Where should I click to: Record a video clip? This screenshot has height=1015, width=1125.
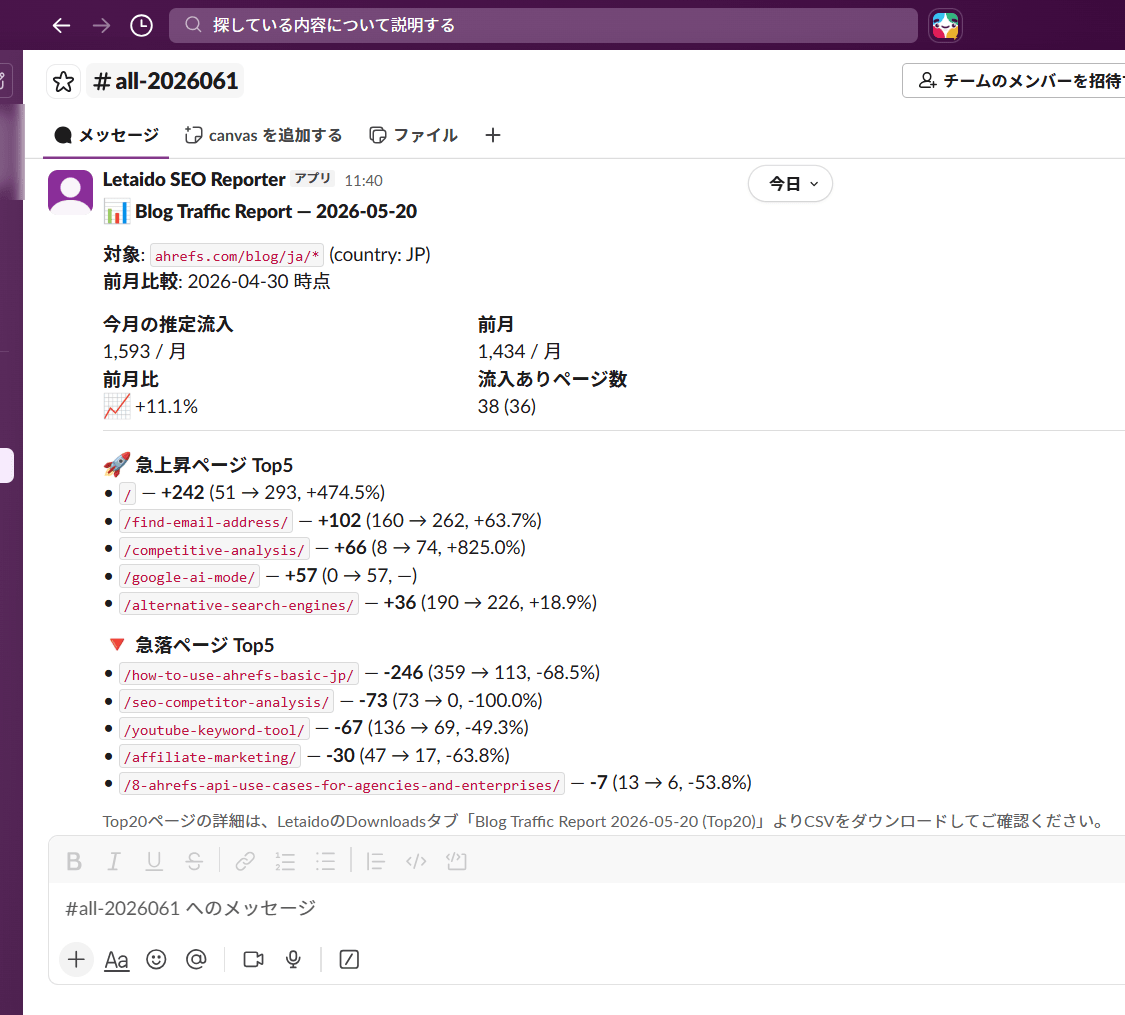click(253, 959)
